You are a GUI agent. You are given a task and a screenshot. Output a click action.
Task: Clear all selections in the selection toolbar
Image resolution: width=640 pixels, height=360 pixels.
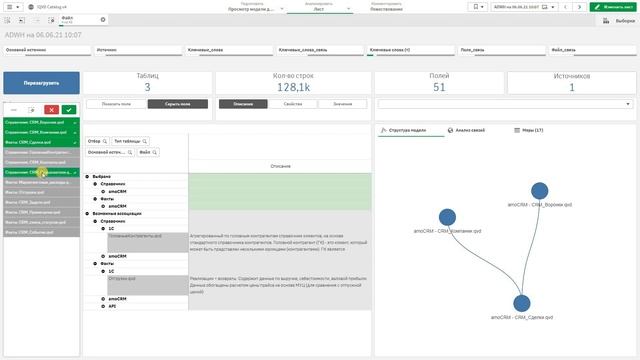[x=51, y=20]
